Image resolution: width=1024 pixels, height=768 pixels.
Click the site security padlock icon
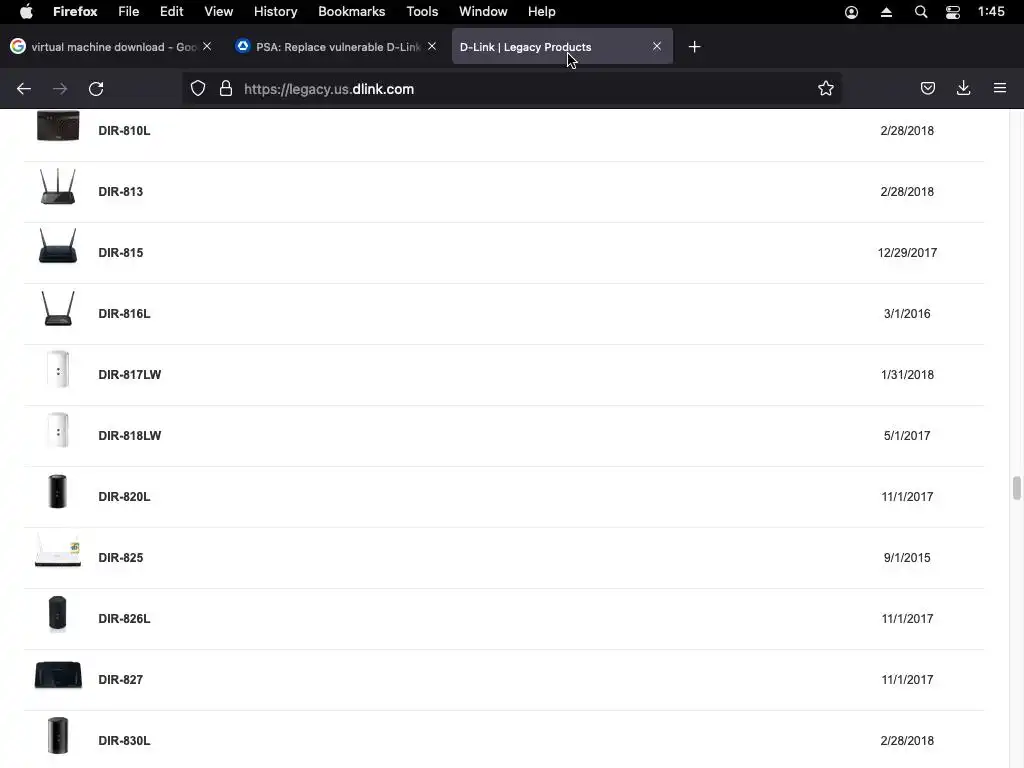[226, 89]
